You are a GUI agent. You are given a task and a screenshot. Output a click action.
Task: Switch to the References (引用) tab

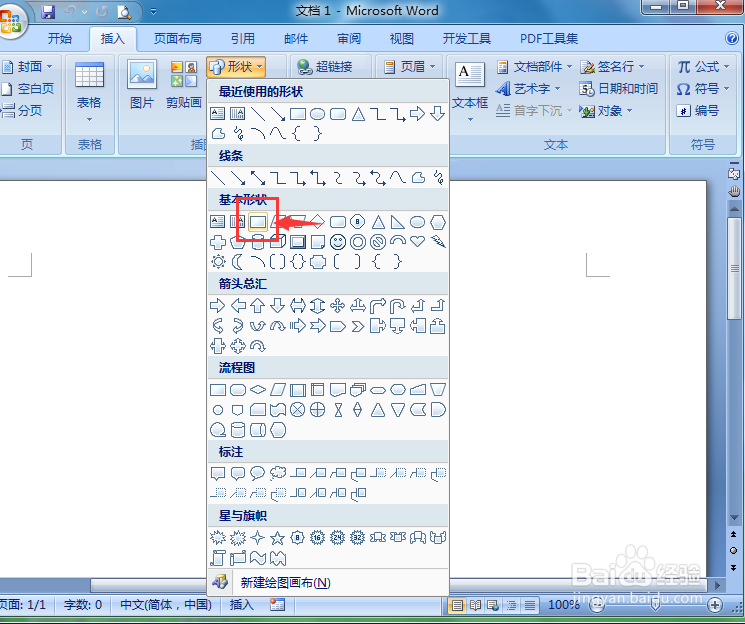click(243, 38)
